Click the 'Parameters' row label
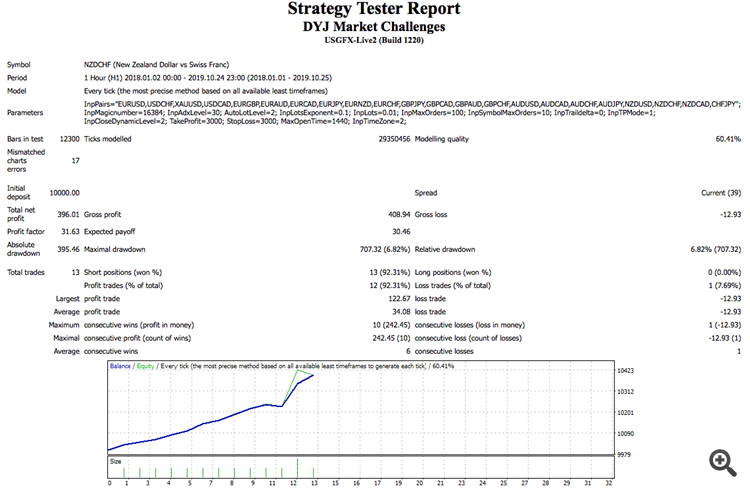This screenshot has width=750, height=489. tap(25, 113)
